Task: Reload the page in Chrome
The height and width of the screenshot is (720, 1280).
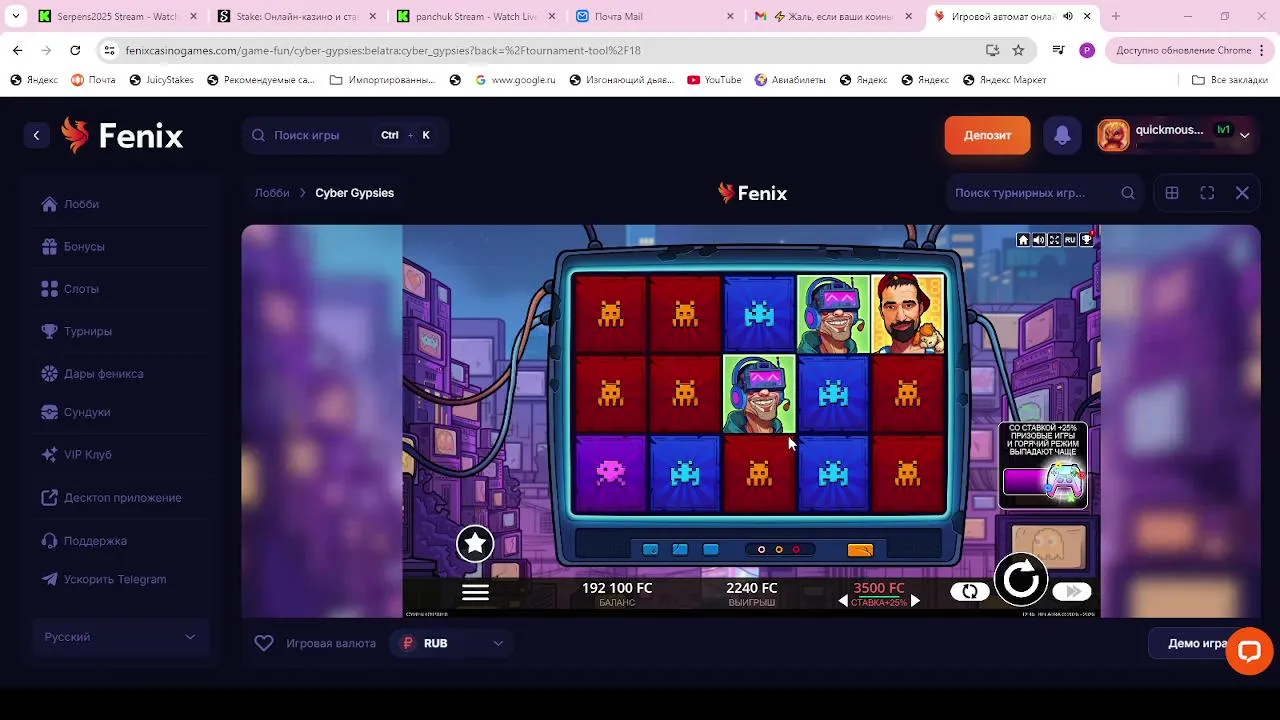Action: pyautogui.click(x=75, y=50)
